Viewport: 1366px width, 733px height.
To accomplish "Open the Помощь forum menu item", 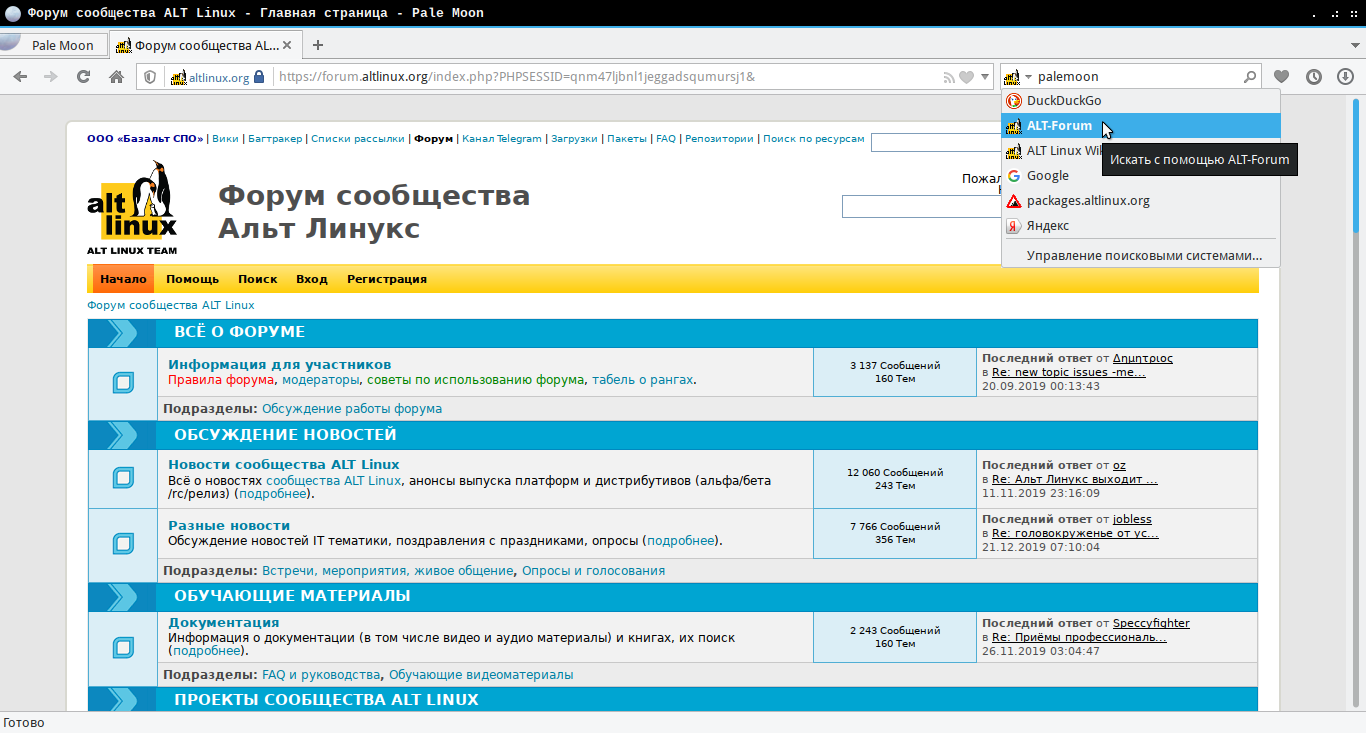I will click(192, 279).
